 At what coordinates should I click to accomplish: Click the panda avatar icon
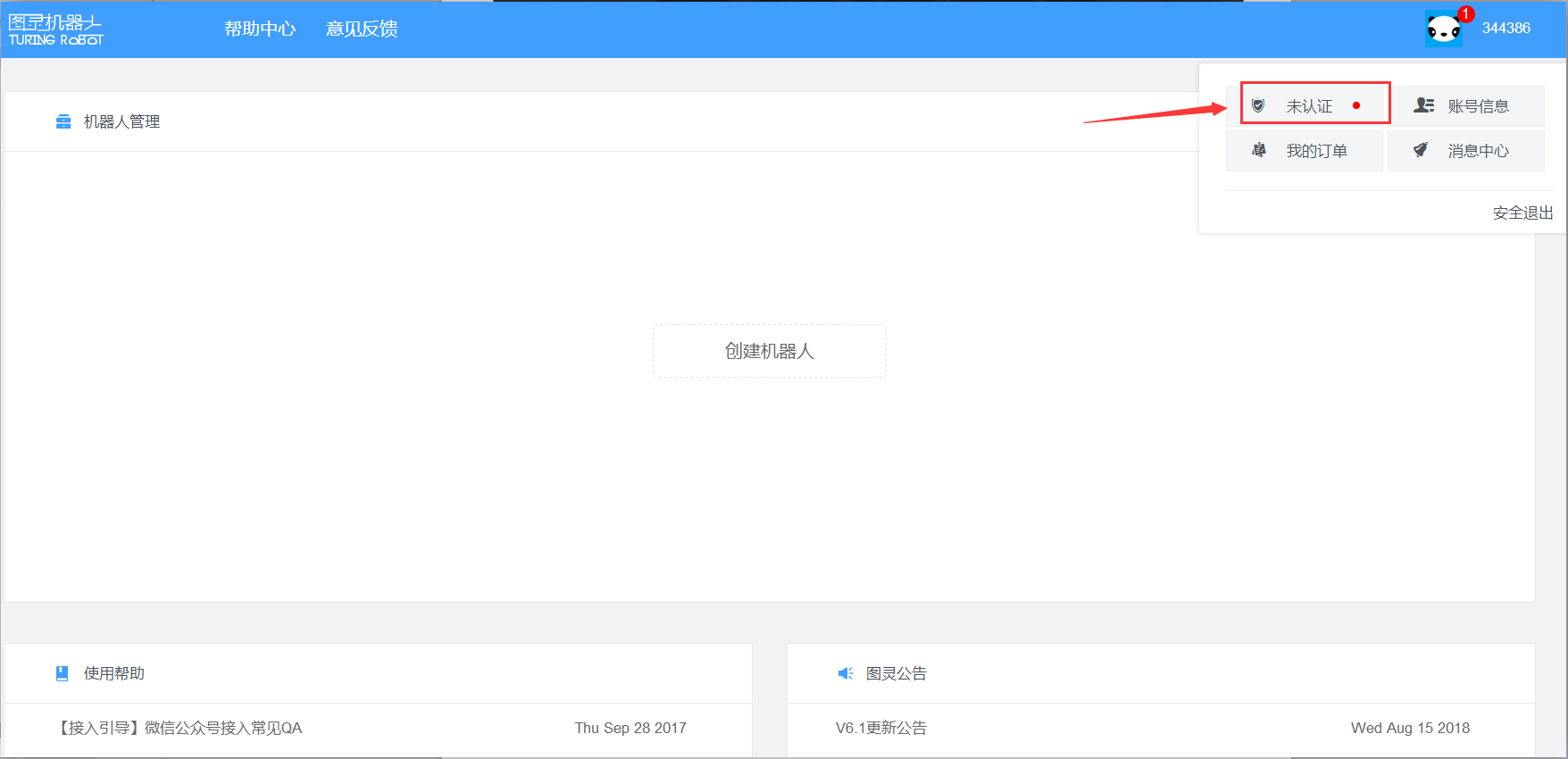[1443, 29]
